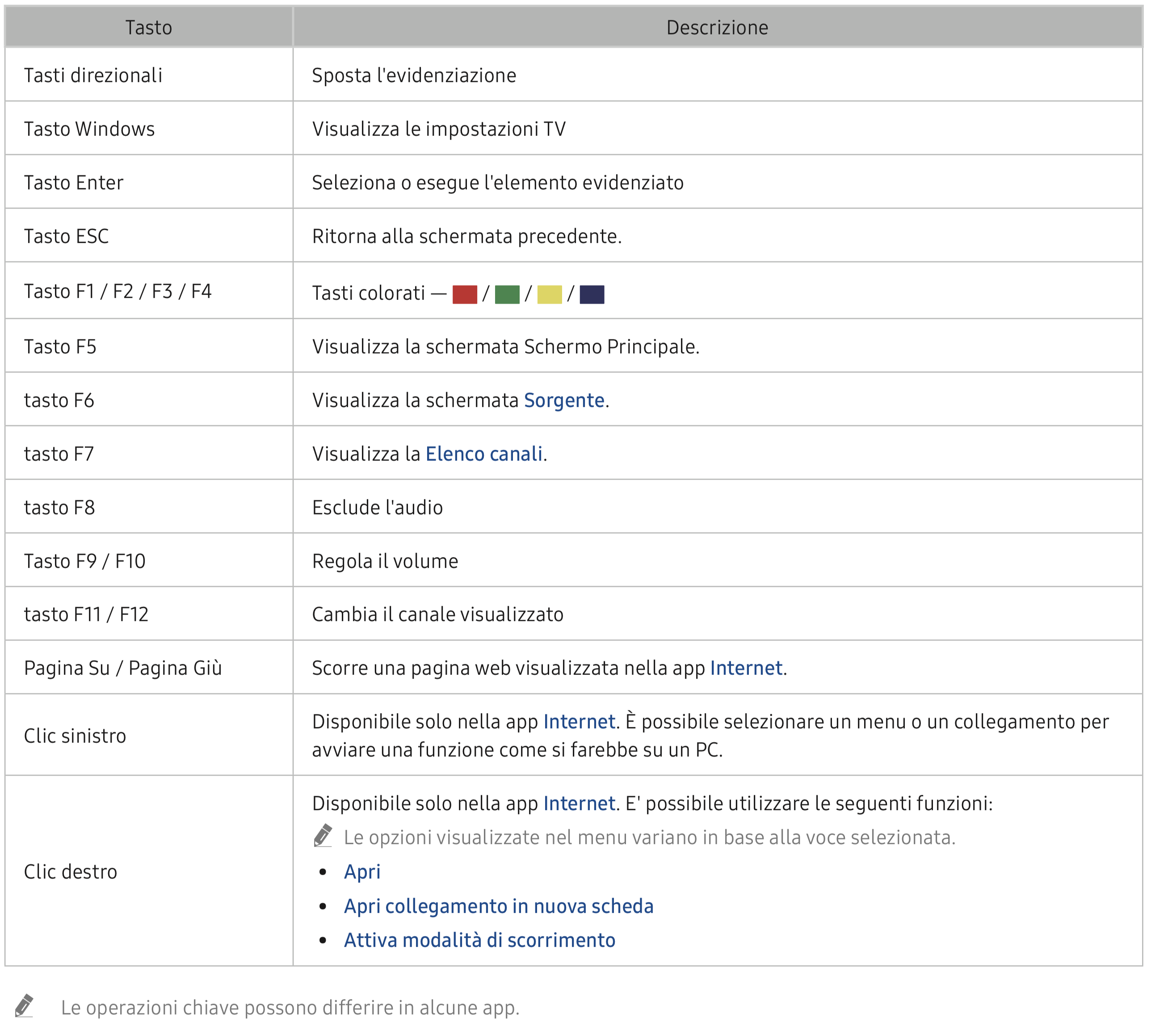Click Seleziona o esegue l'elemento evidenziato text
Image resolution: width=1151 pixels, height=1036 pixels.
(497, 183)
